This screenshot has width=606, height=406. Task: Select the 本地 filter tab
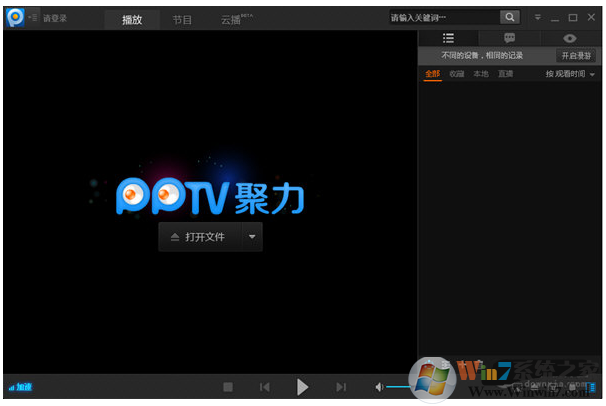point(481,74)
